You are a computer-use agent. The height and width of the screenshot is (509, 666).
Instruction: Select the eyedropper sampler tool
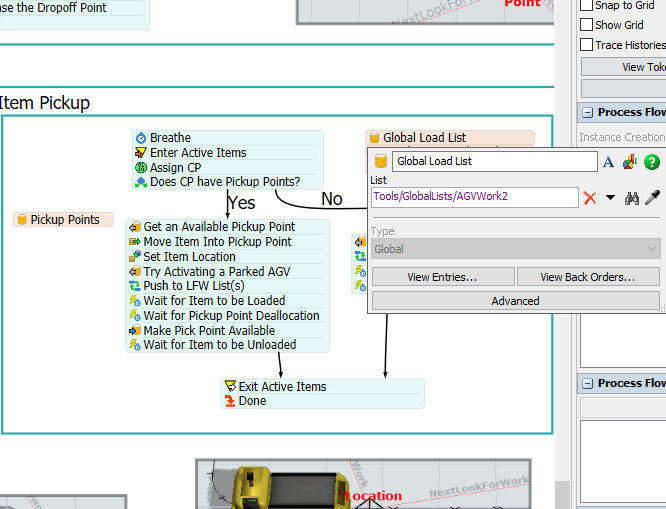[652, 198]
